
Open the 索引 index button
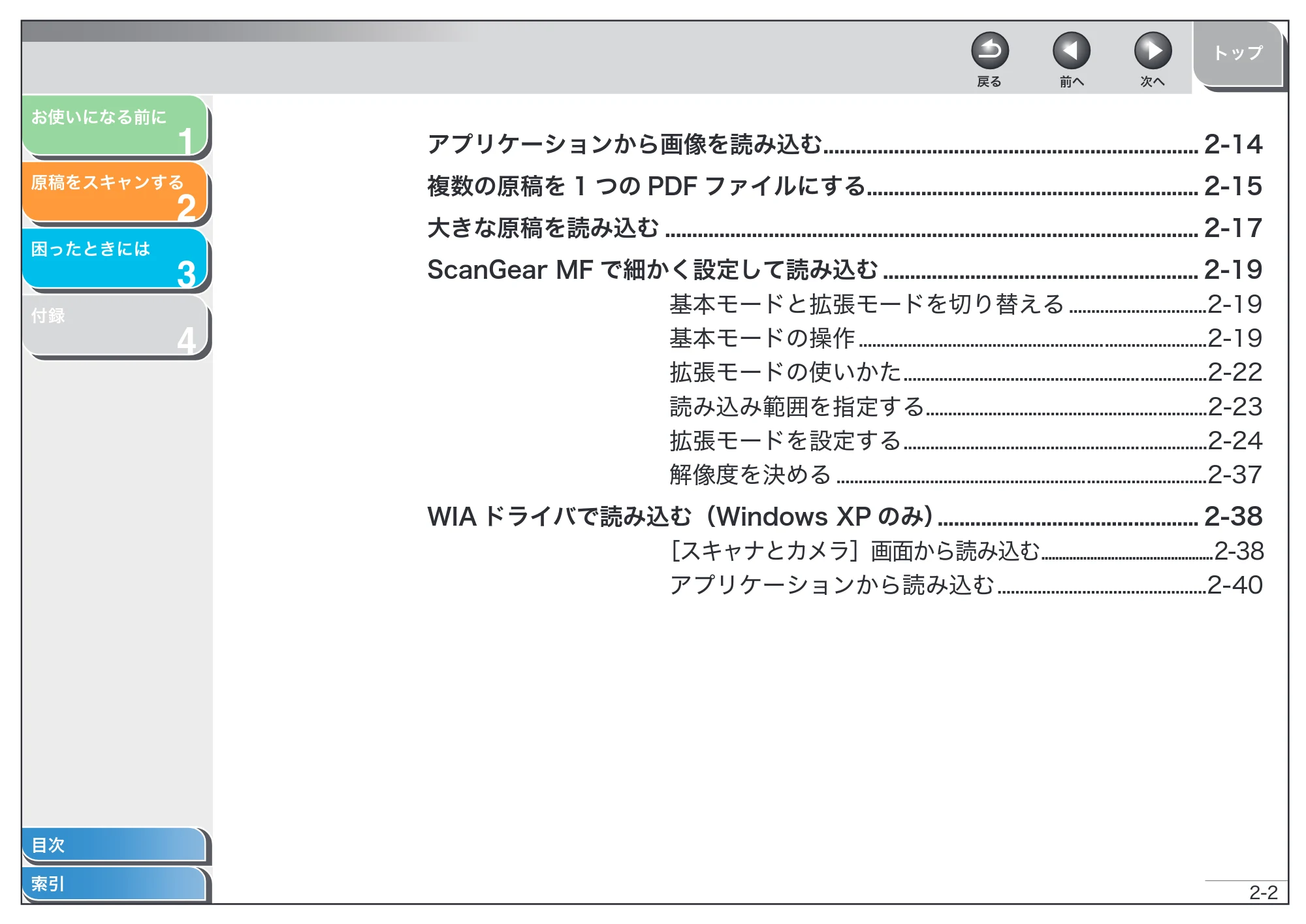114,884
